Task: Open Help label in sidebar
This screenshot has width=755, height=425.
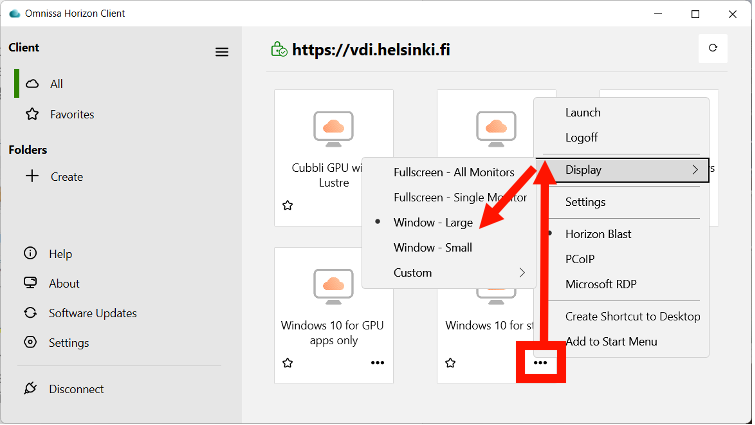Action: tap(61, 254)
